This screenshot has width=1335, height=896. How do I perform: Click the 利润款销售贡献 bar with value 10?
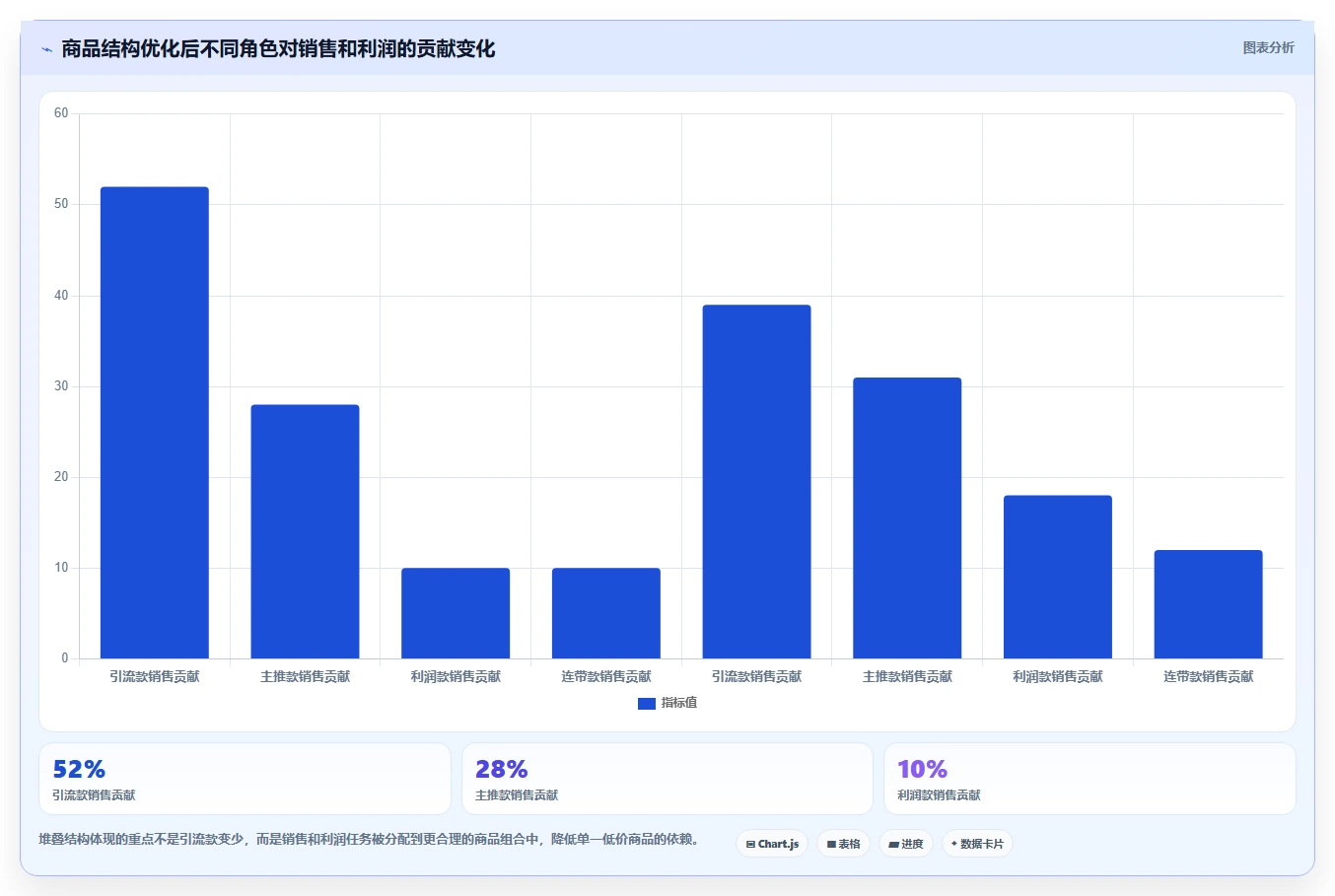pos(456,613)
